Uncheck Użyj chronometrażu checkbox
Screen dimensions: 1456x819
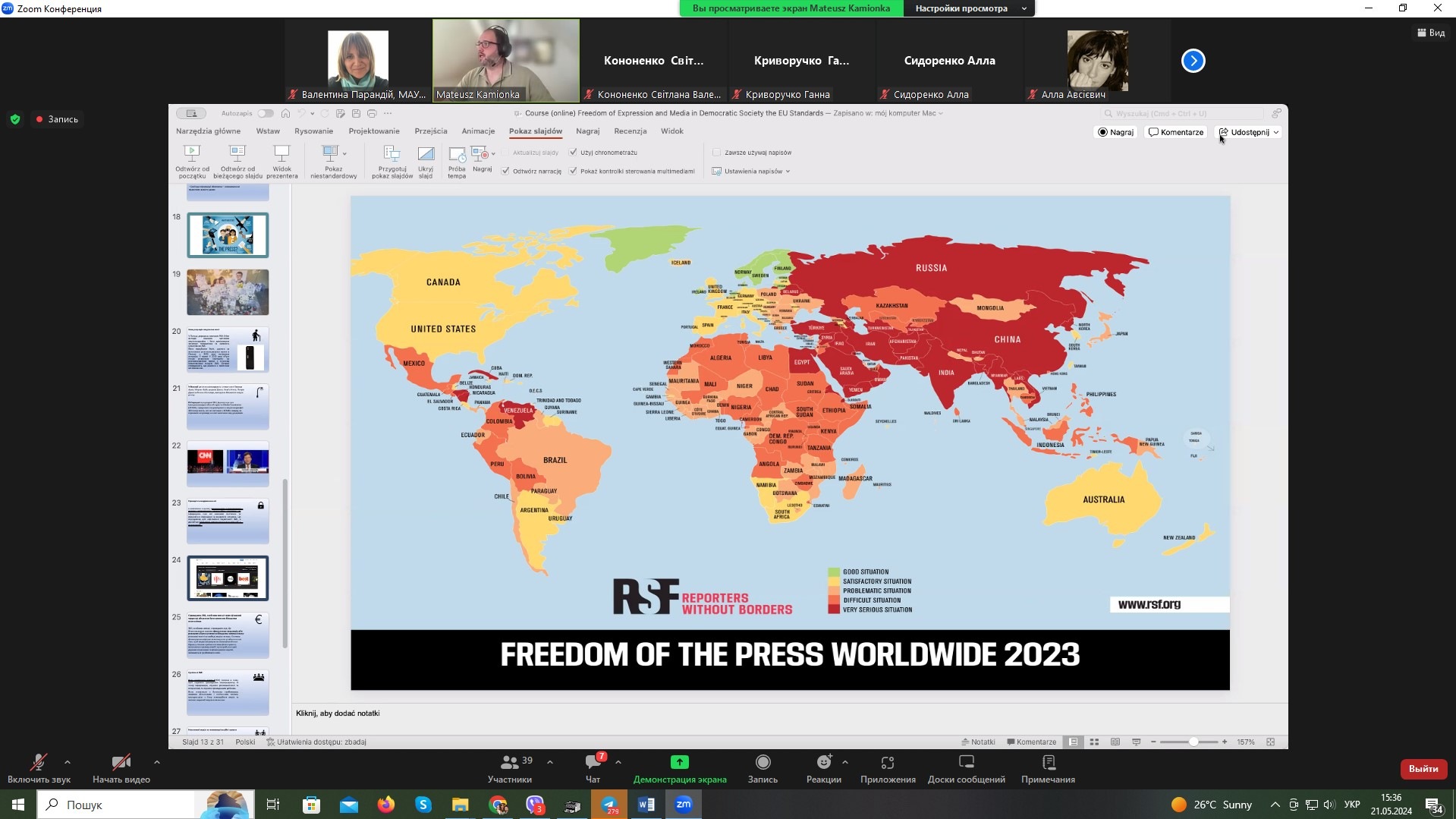(573, 153)
